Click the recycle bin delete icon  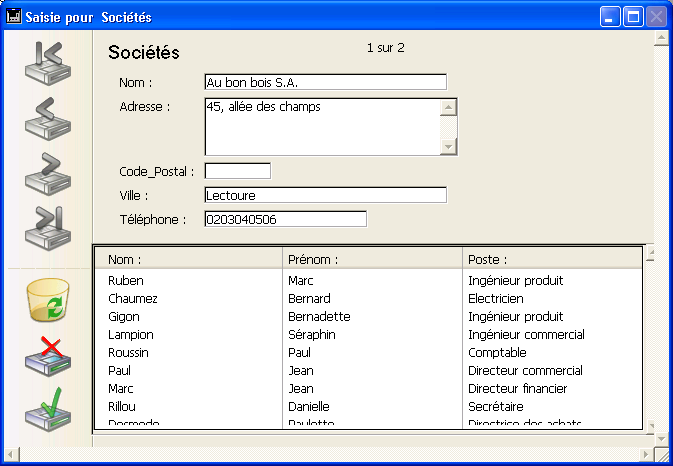[47, 301]
